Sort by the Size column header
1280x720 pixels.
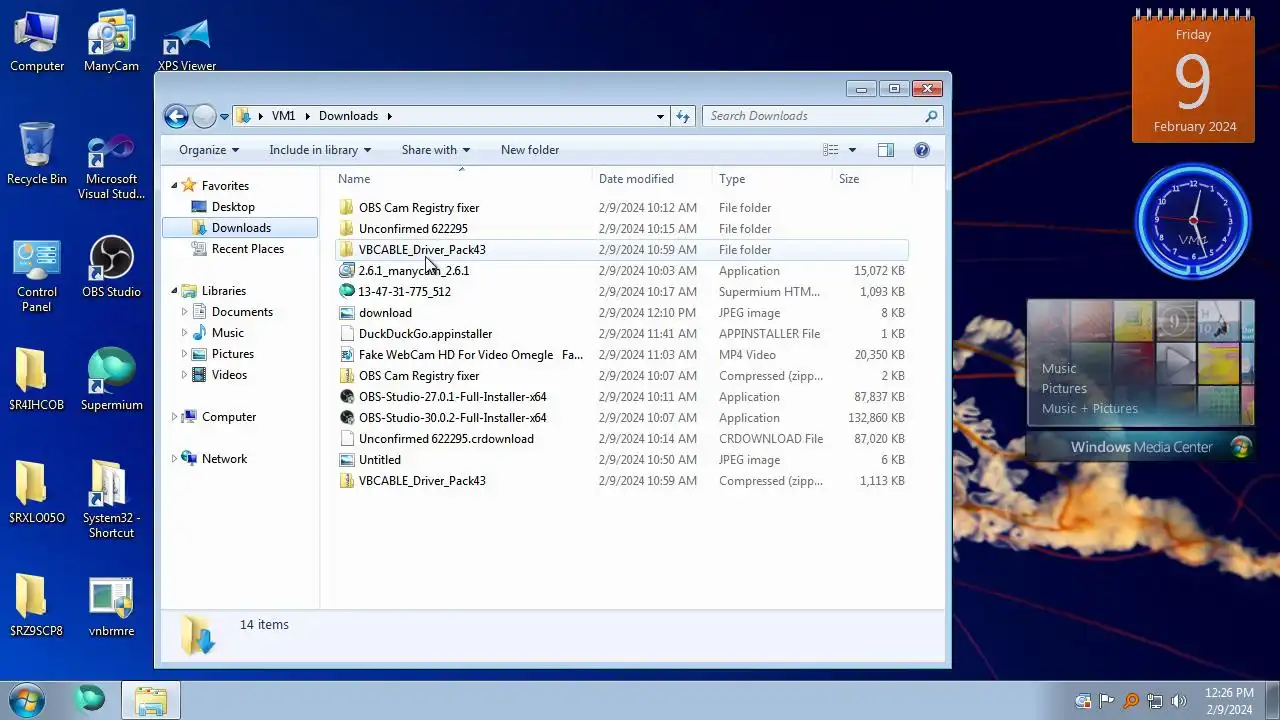tap(872, 179)
